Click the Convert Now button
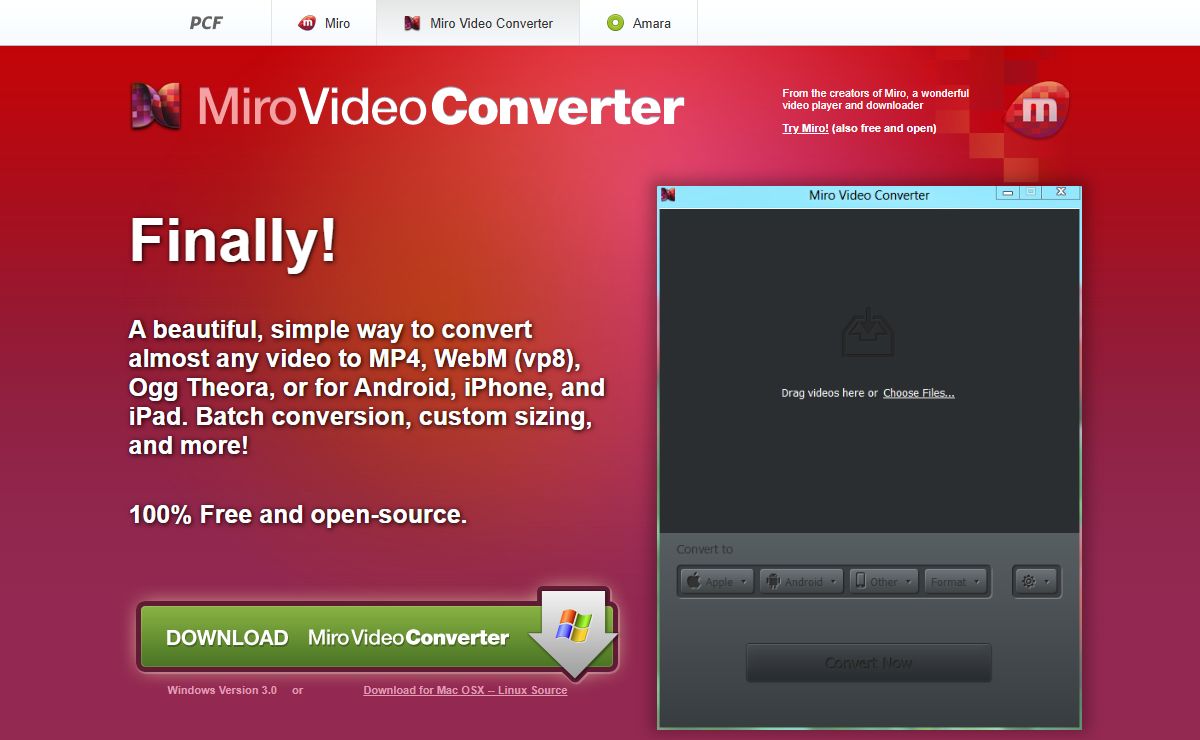The width and height of the screenshot is (1200, 740). (x=868, y=663)
